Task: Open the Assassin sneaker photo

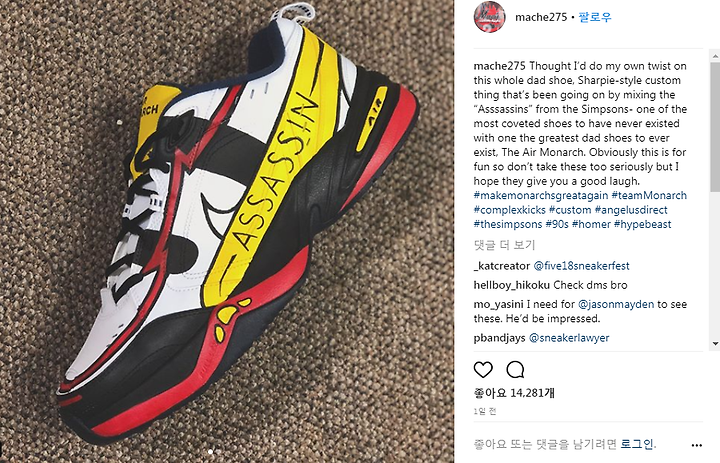Action: [227, 232]
